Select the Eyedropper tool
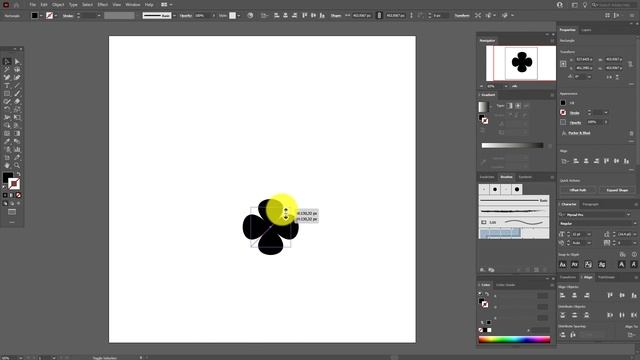640x360 pixels. click(7, 141)
